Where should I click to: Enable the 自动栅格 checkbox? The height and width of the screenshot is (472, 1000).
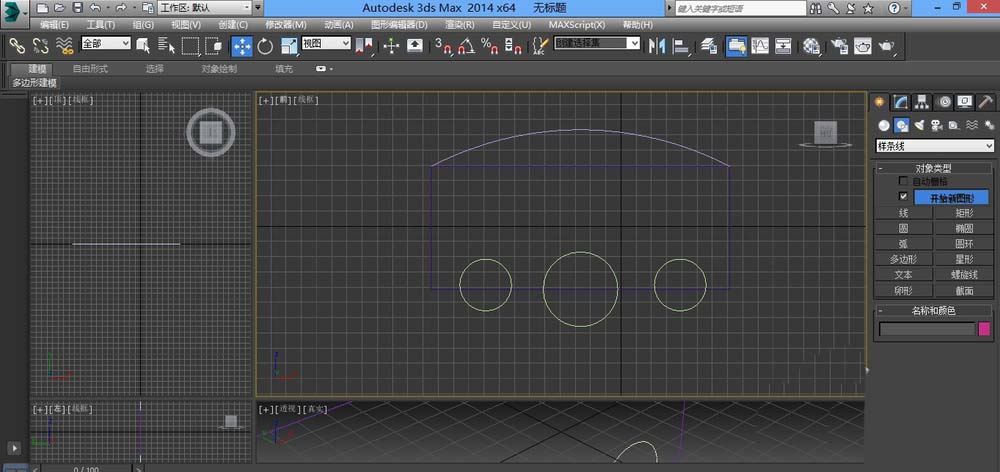click(x=904, y=181)
